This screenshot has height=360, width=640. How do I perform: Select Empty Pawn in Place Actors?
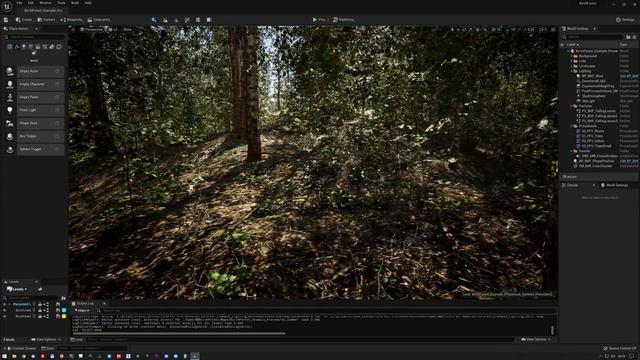[34, 97]
